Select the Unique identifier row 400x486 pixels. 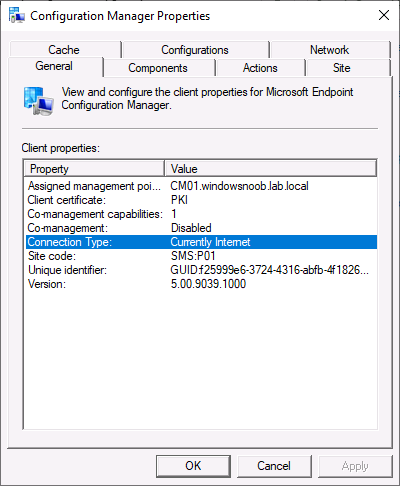point(201,270)
